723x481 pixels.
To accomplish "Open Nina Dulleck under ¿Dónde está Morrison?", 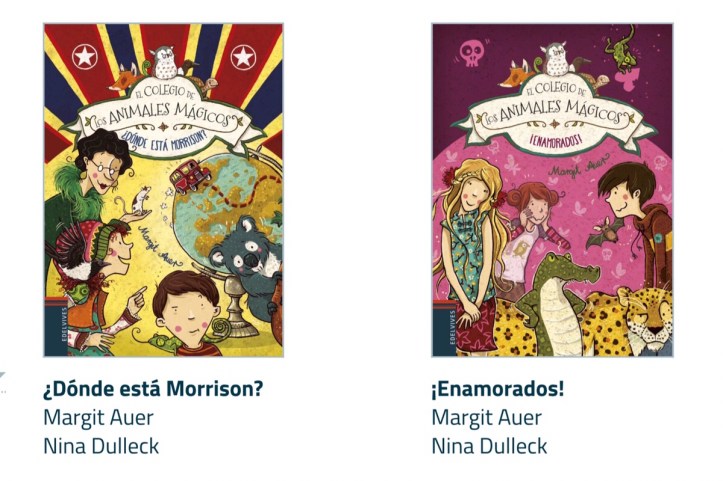I will coord(101,446).
